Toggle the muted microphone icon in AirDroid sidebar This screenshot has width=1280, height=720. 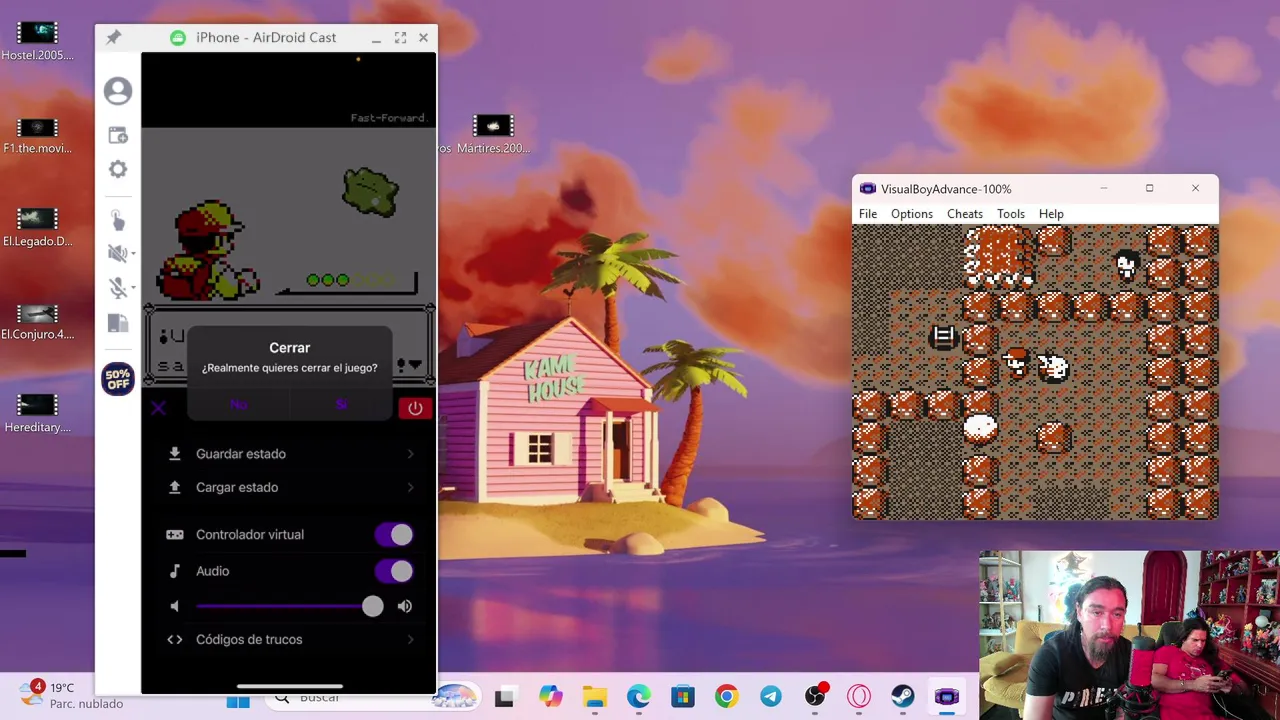pos(117,288)
